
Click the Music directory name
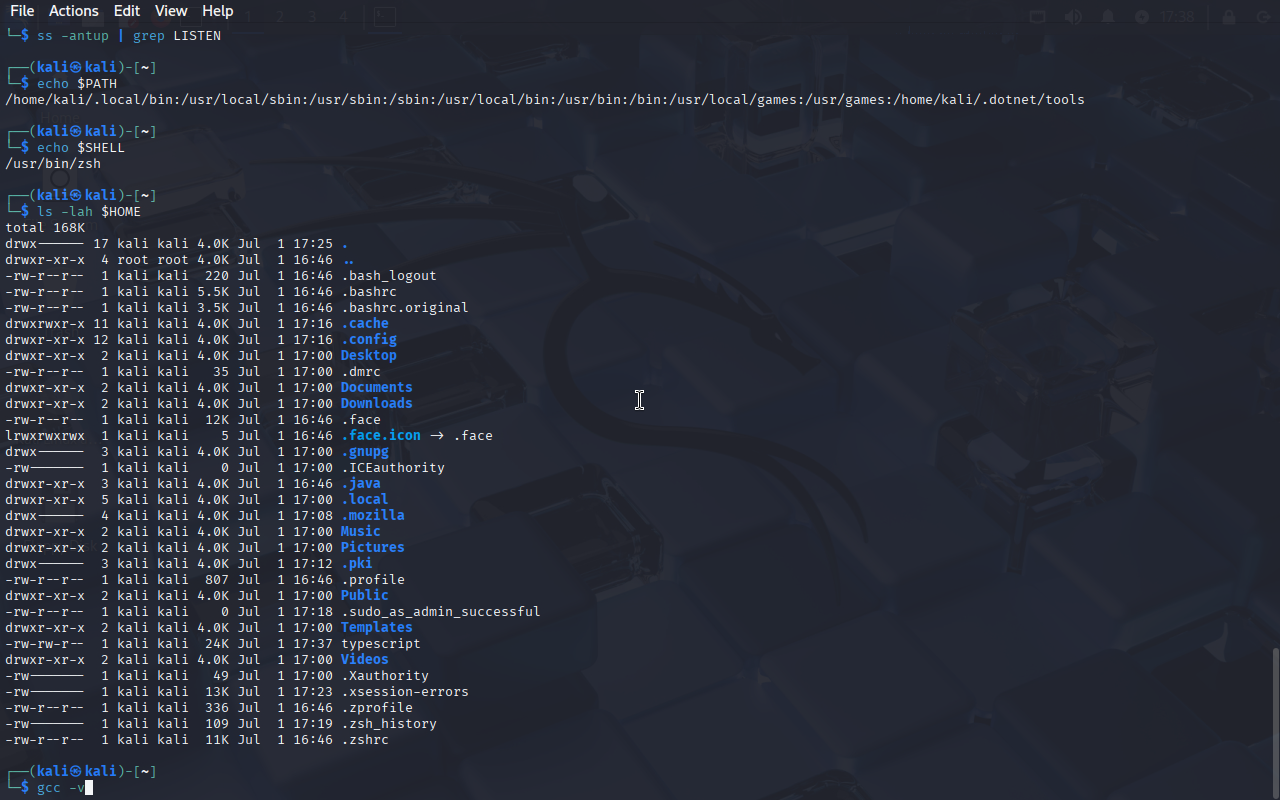point(361,532)
